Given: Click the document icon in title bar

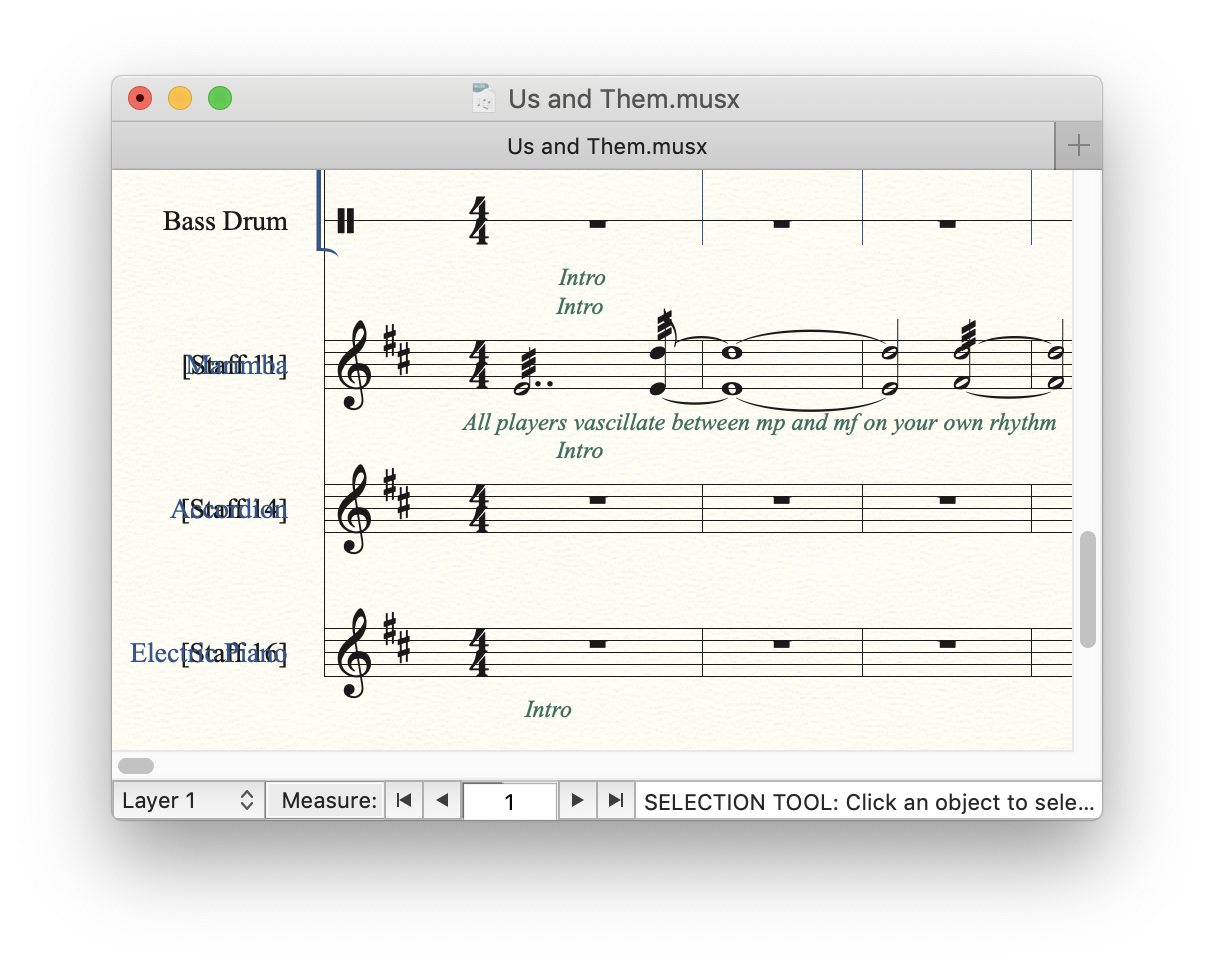Looking at the screenshot, I should click(484, 99).
